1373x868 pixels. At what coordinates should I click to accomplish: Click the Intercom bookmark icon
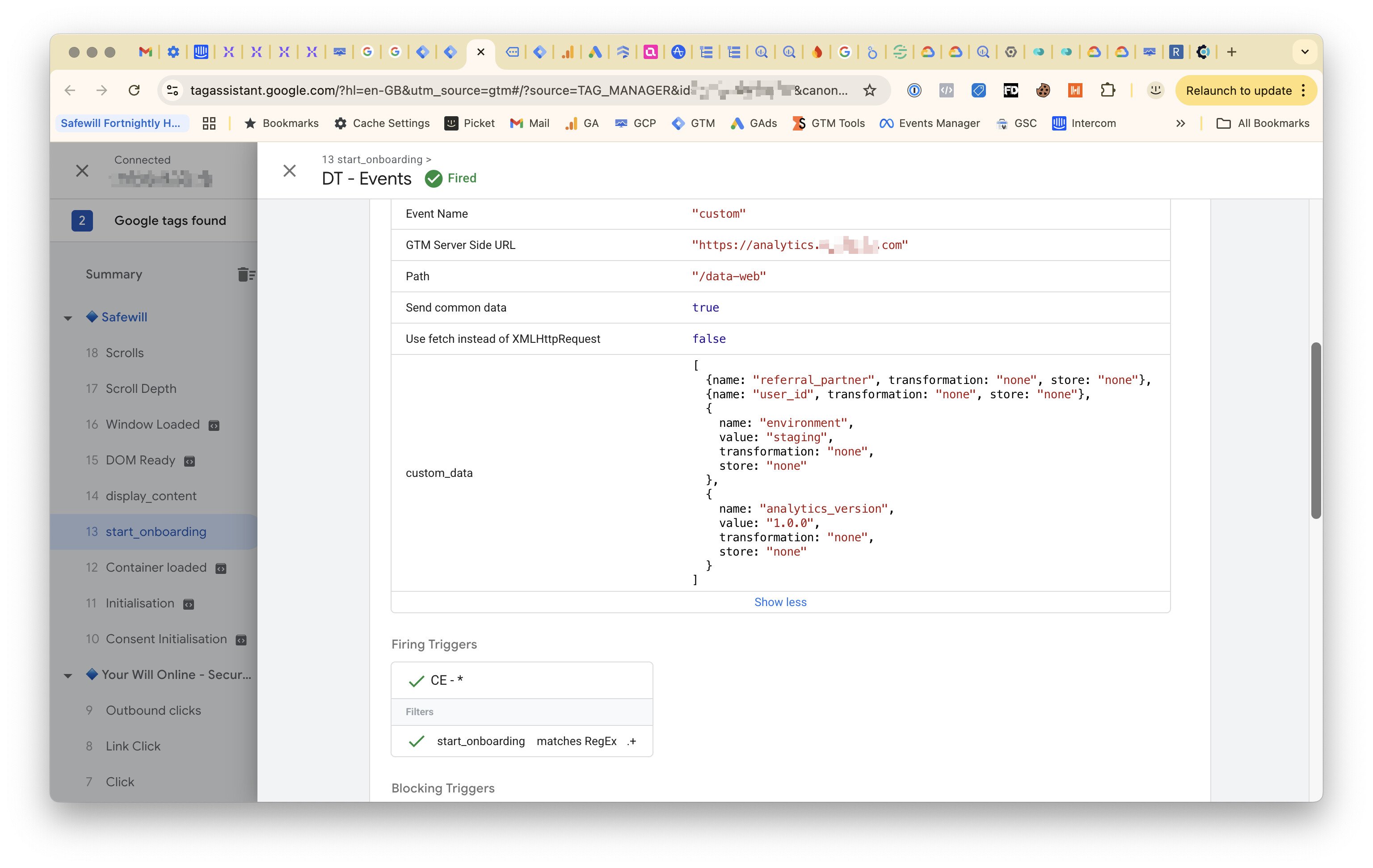point(1059,123)
